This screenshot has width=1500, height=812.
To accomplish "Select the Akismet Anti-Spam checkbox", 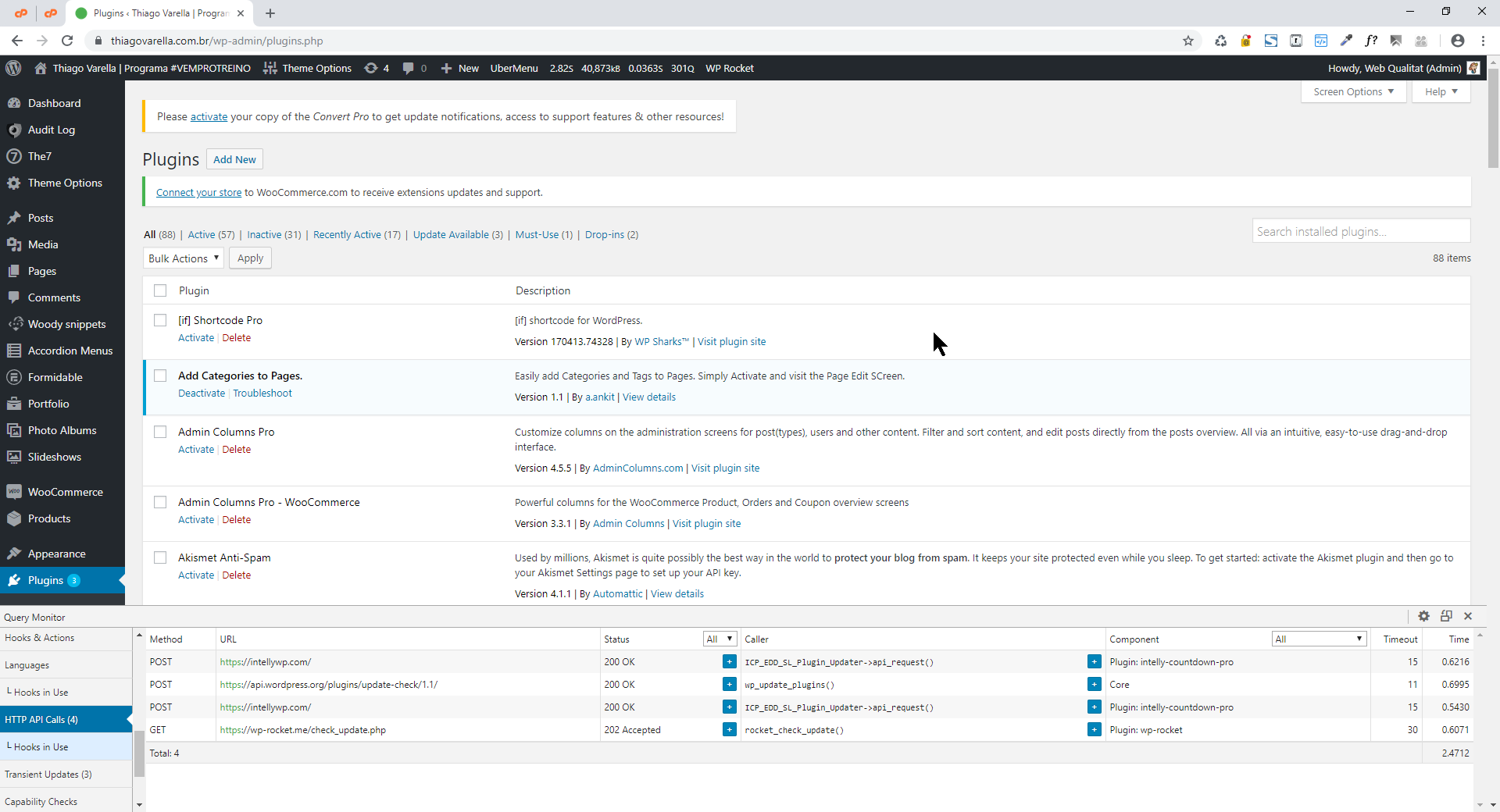I will 160,557.
